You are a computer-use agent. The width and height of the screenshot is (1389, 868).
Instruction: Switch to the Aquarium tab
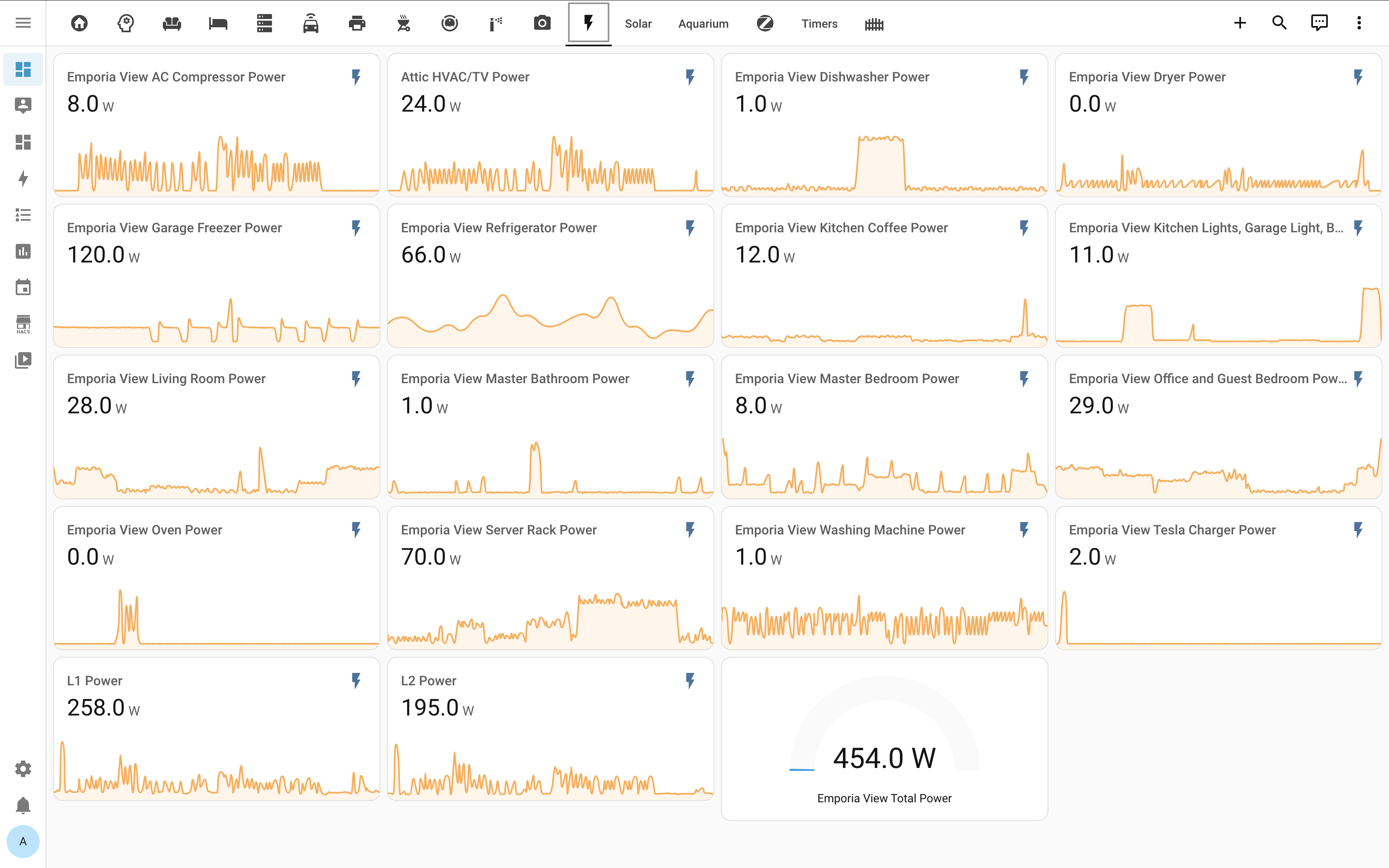coord(703,24)
